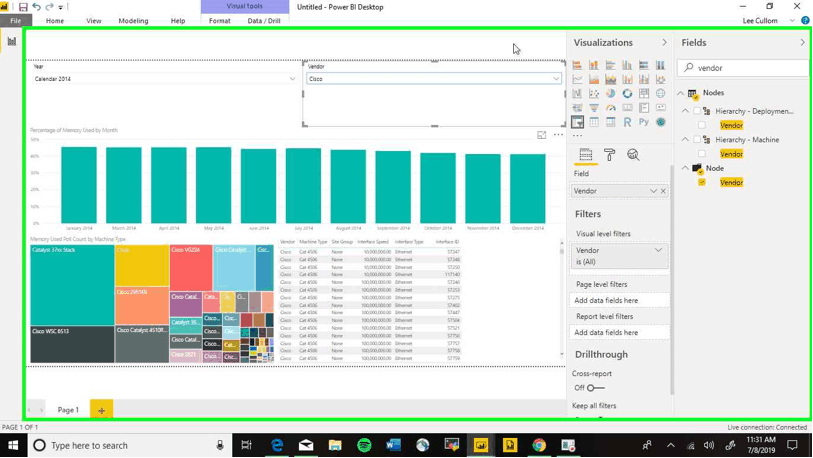Check Vendor under Hierarchy - Machine
Viewport: 813px width, 458px height.
point(702,154)
